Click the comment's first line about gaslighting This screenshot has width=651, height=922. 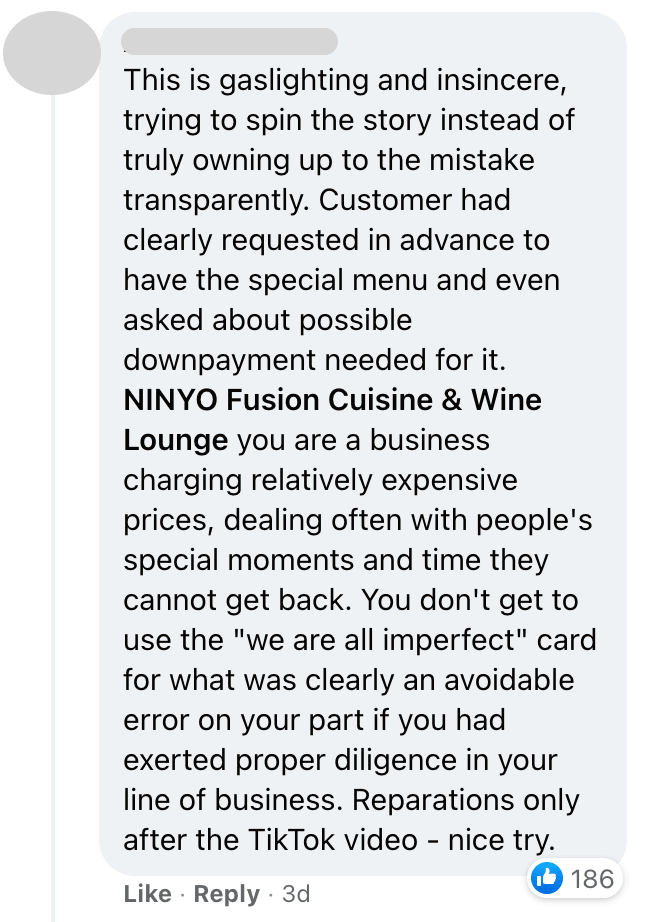click(345, 80)
